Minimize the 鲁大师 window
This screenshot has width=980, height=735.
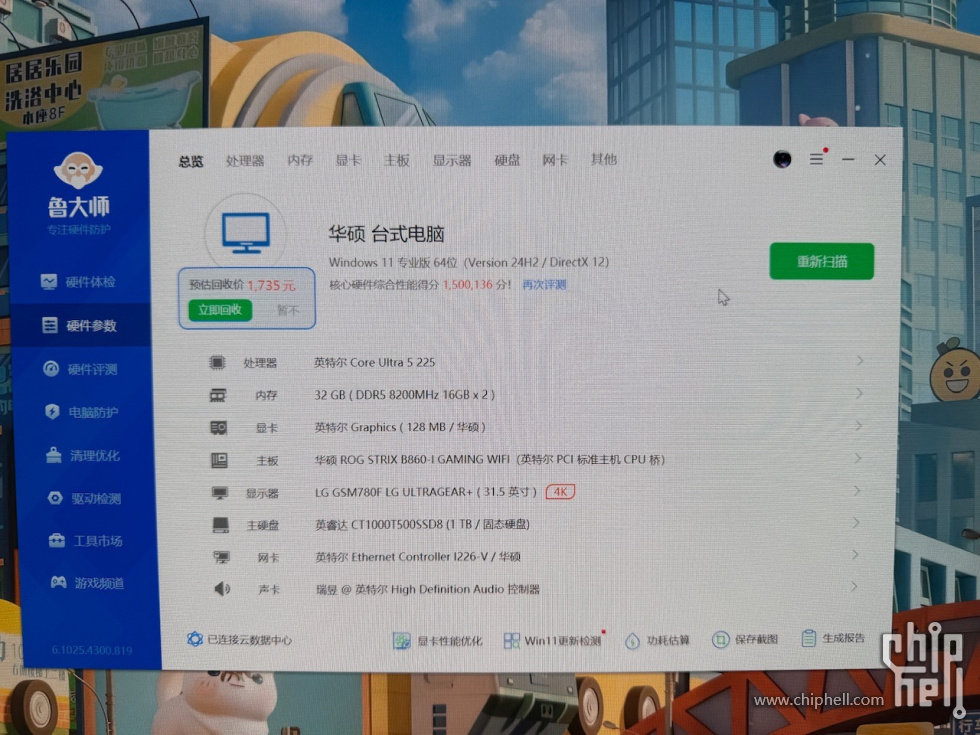848,159
